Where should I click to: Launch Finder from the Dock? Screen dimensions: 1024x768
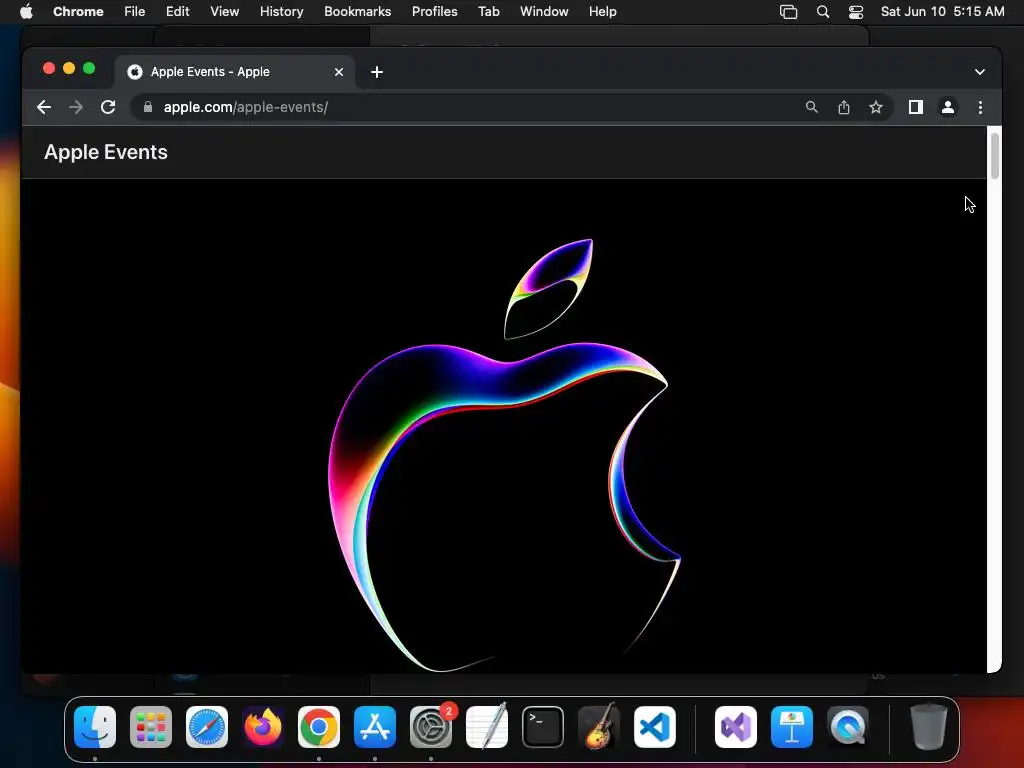tap(95, 727)
